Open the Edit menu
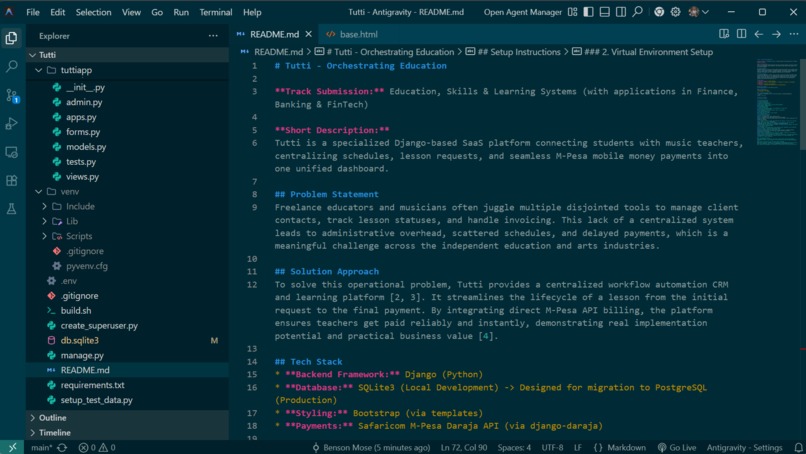Image resolution: width=806 pixels, height=454 pixels. [x=58, y=12]
